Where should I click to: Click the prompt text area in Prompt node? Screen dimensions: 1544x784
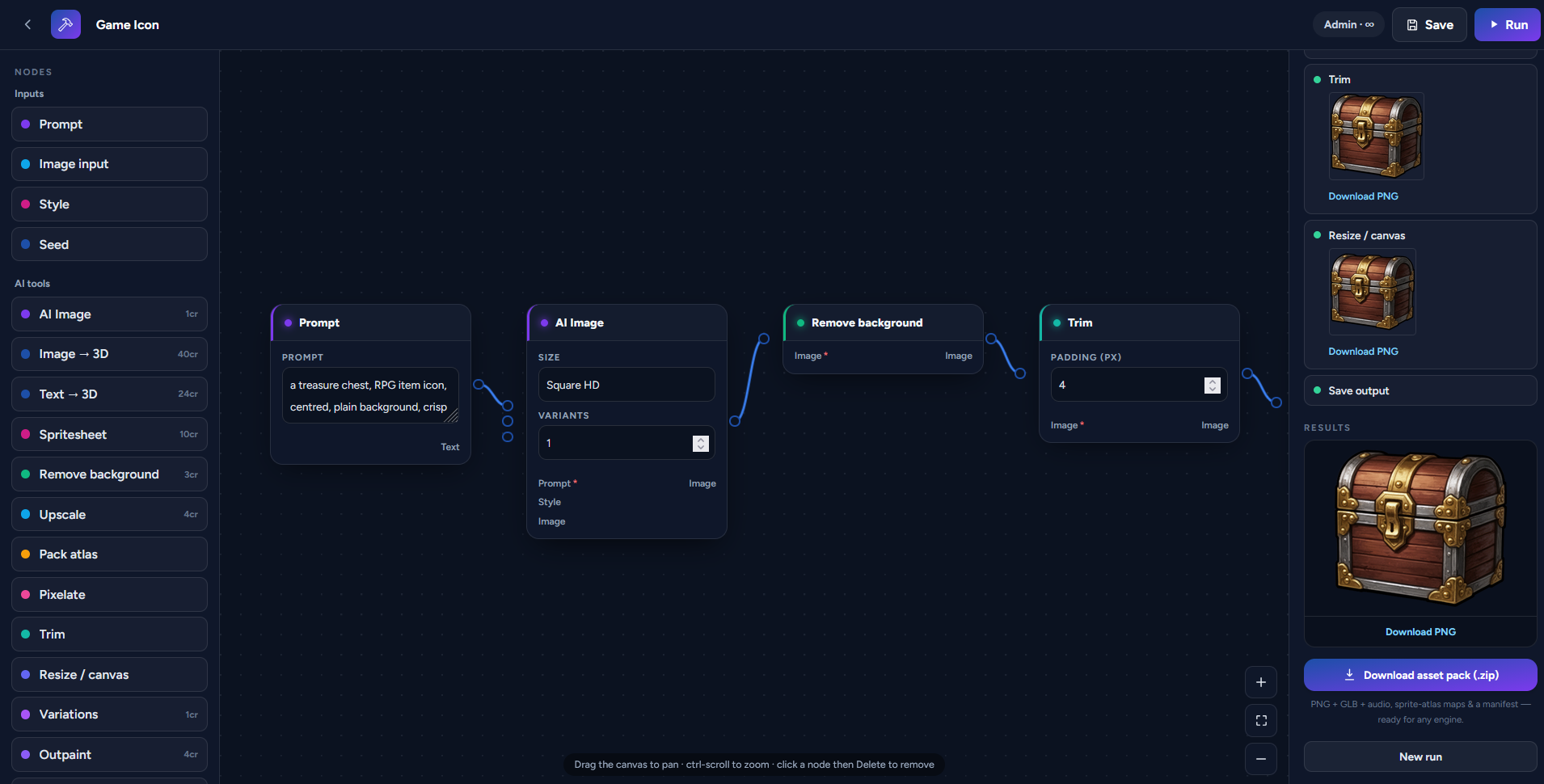[x=370, y=395]
